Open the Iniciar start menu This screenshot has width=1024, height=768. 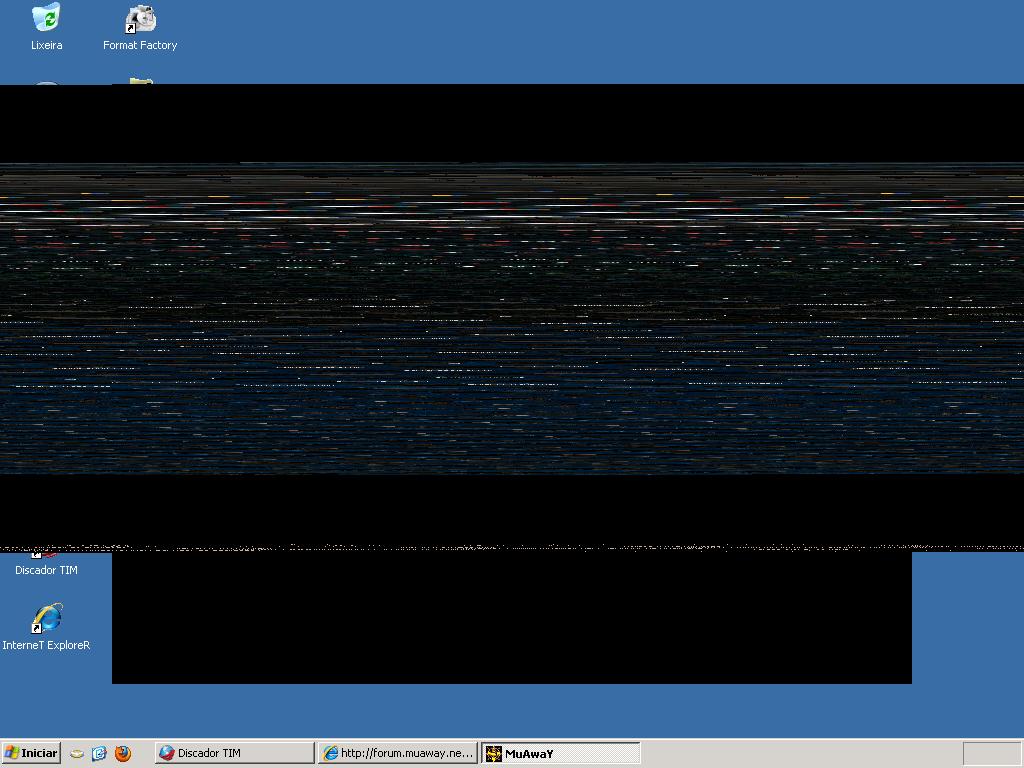31,753
